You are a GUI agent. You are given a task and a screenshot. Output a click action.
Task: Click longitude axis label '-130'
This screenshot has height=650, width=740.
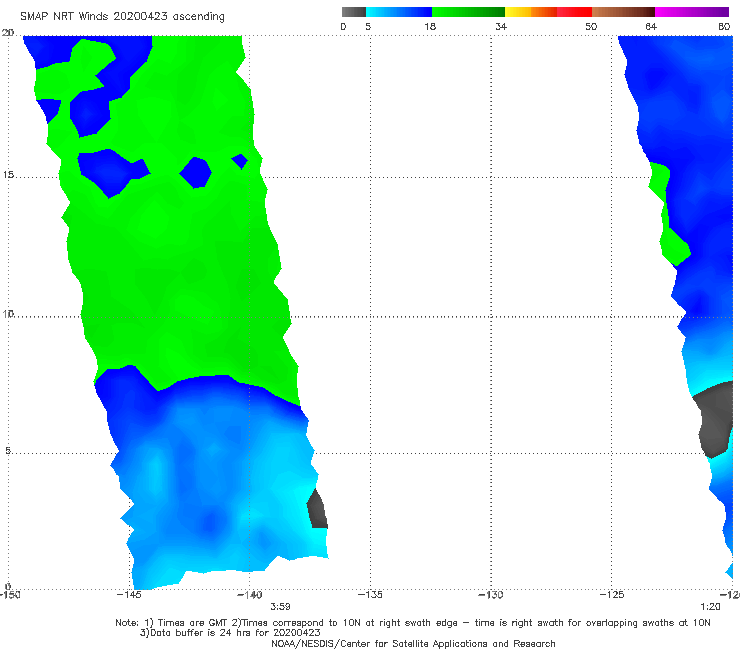(x=491, y=595)
